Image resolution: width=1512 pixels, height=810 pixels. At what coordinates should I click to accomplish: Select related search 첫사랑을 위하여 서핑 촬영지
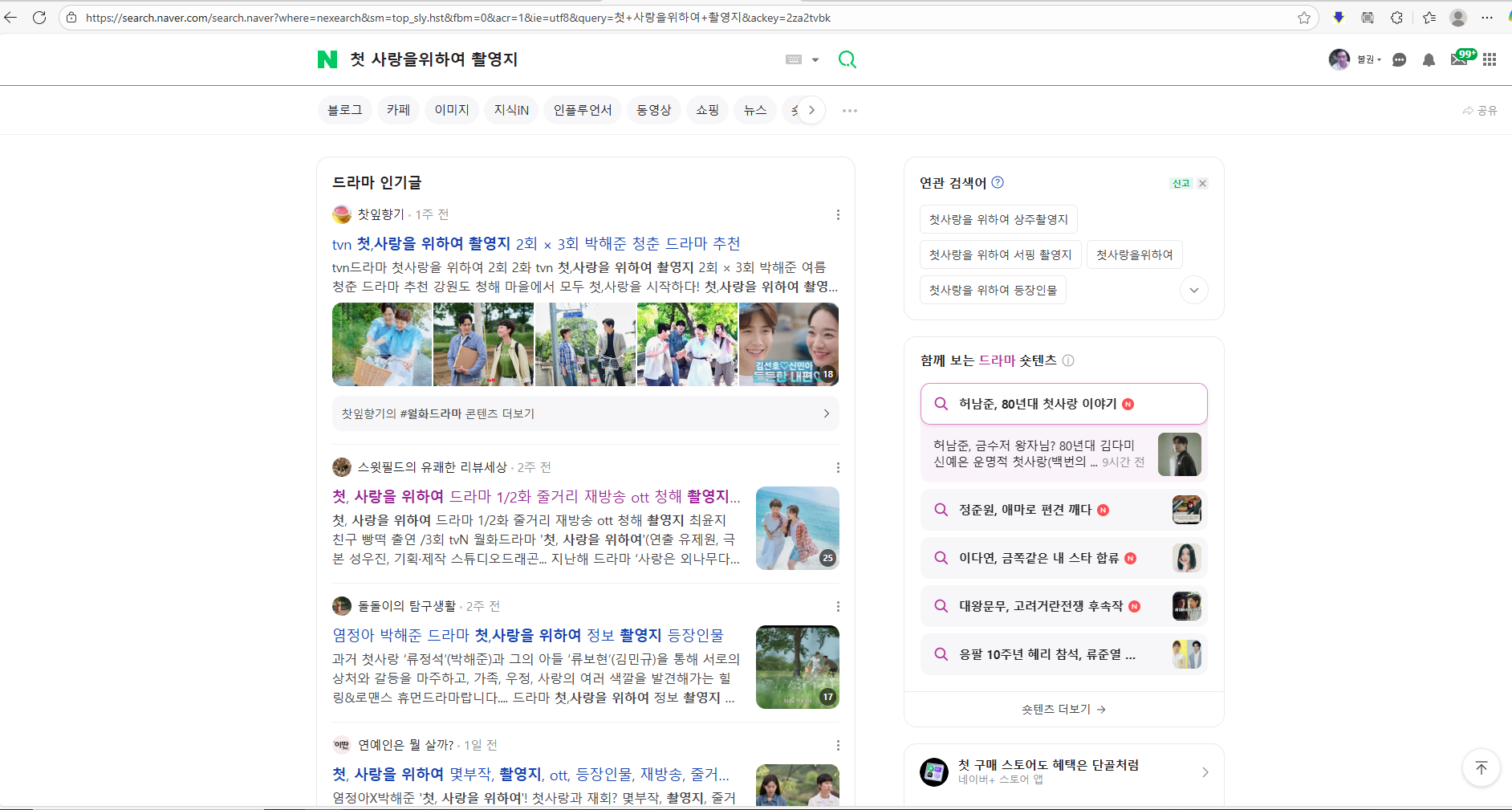[1000, 254]
